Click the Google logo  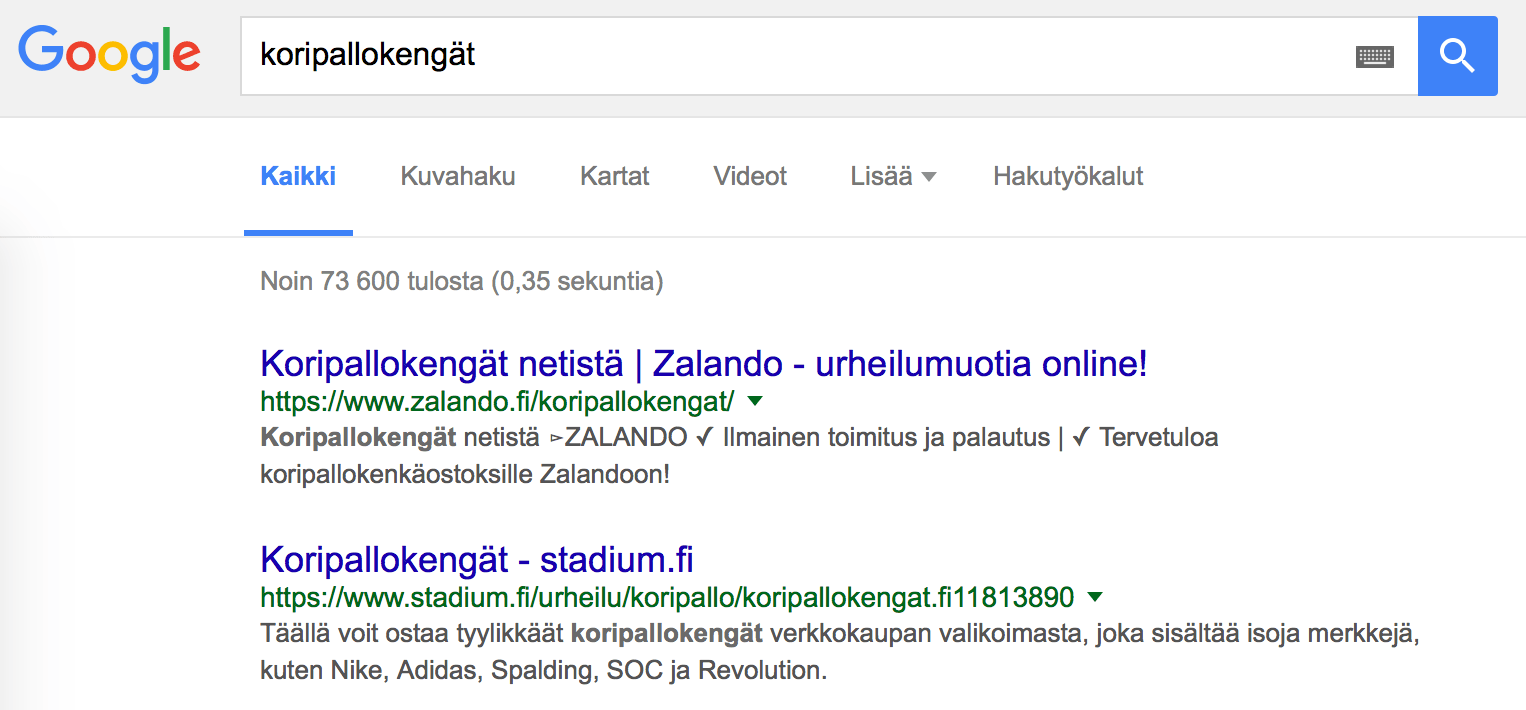click(110, 56)
